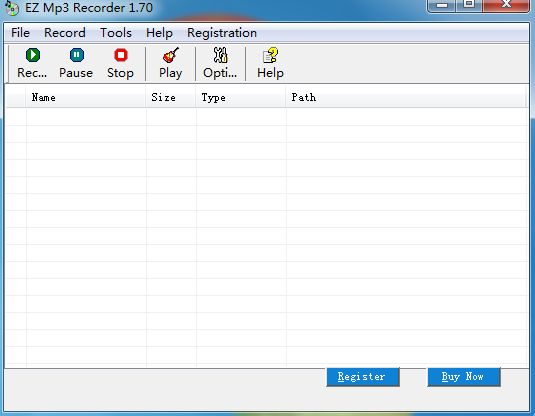Image resolution: width=535 pixels, height=416 pixels.
Task: Open the Help toolbar button
Action: (270, 63)
